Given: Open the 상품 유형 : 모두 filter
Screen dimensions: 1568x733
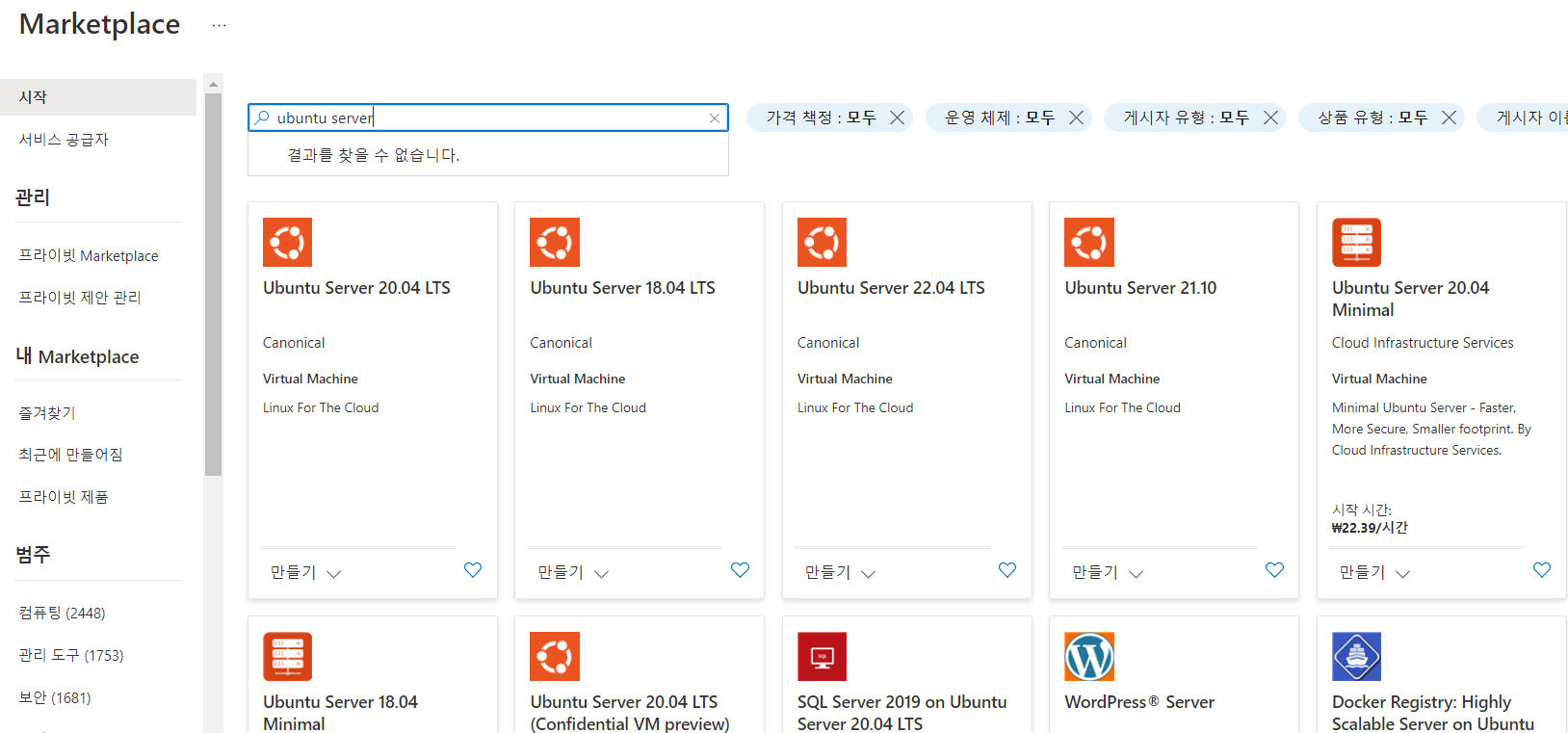Looking at the screenshot, I should point(1372,118).
